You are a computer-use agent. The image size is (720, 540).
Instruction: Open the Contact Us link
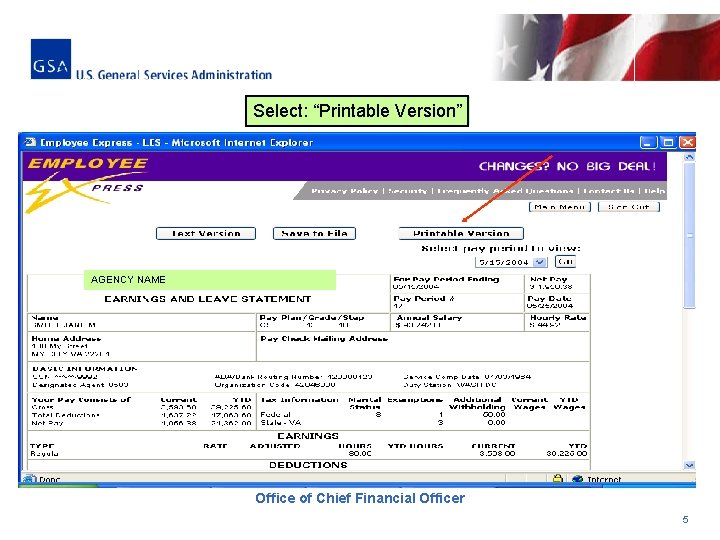click(x=609, y=191)
